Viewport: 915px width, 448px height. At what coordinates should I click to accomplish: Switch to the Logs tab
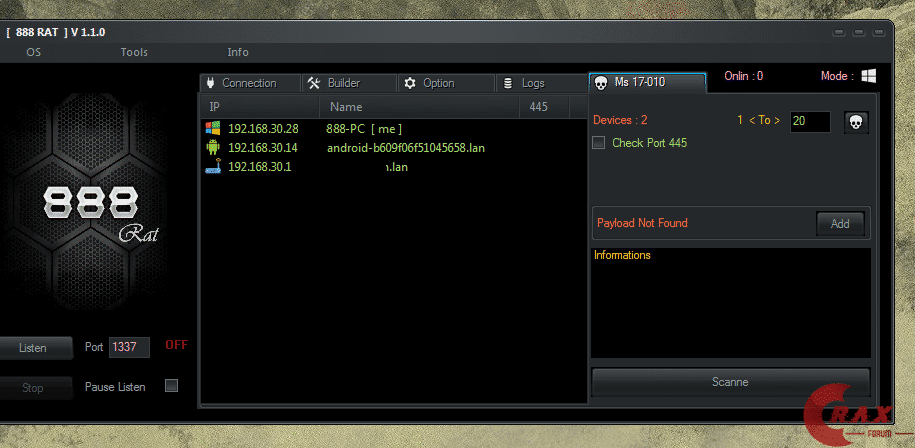pos(542,83)
